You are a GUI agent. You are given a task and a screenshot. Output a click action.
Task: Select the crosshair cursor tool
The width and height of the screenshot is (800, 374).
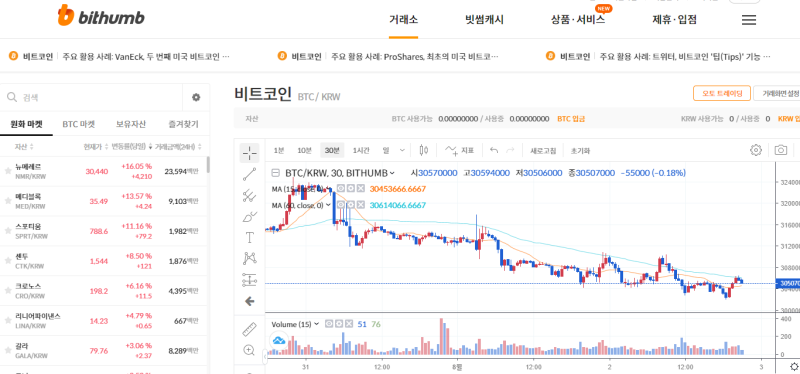(249, 152)
